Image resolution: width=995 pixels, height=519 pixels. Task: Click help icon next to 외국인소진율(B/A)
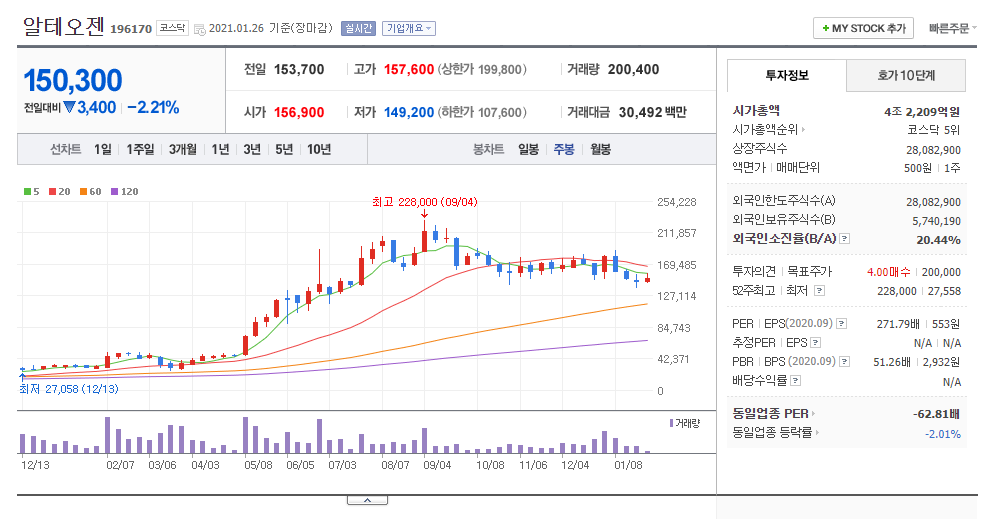(844, 239)
